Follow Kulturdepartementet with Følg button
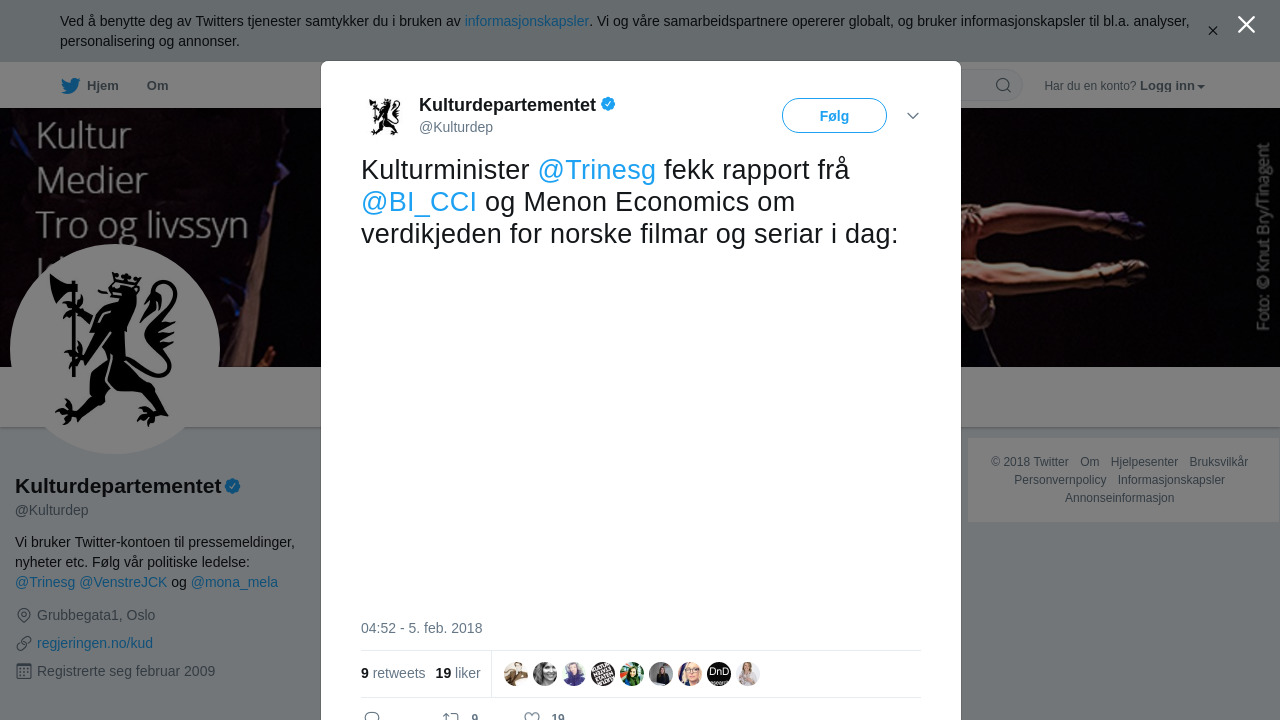Screen dimensions: 1280x720 [x=834, y=116]
